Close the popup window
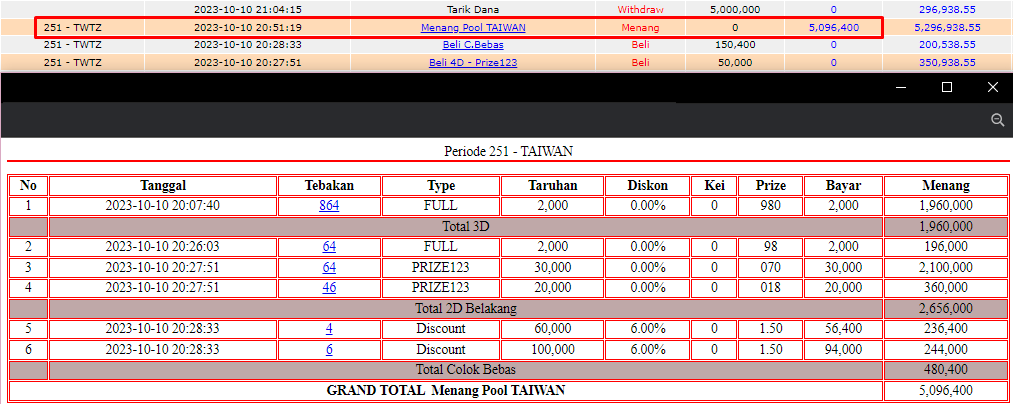Screen dimensions: 1013x404 [993, 87]
